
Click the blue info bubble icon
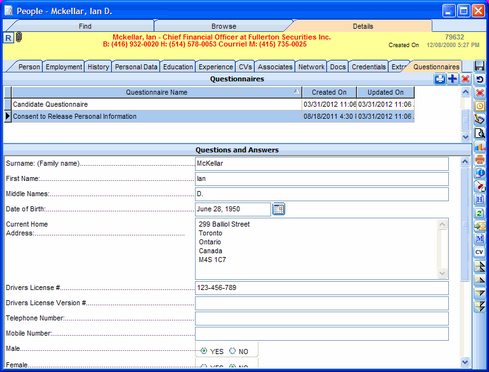pos(480,173)
